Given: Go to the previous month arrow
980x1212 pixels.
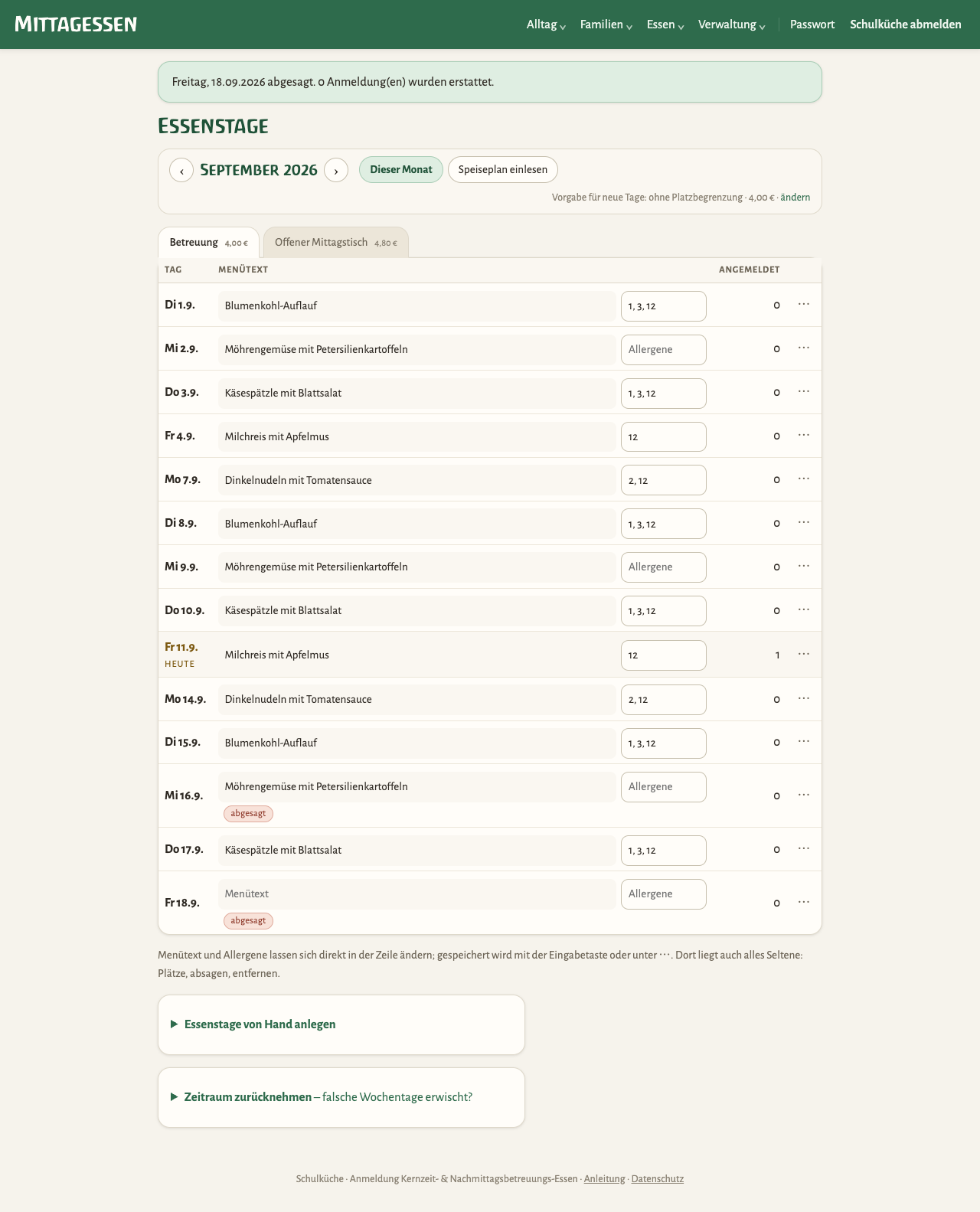Looking at the screenshot, I should pos(181,170).
